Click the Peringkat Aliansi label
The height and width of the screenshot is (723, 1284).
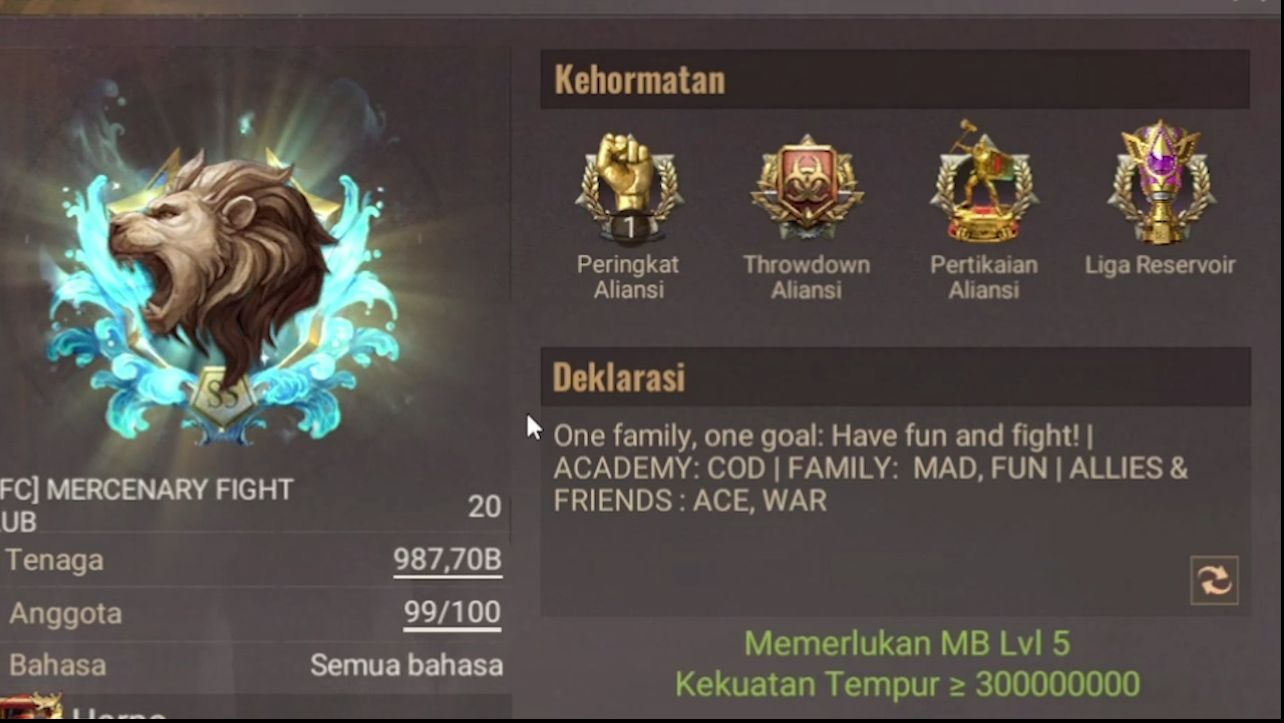[x=628, y=277]
